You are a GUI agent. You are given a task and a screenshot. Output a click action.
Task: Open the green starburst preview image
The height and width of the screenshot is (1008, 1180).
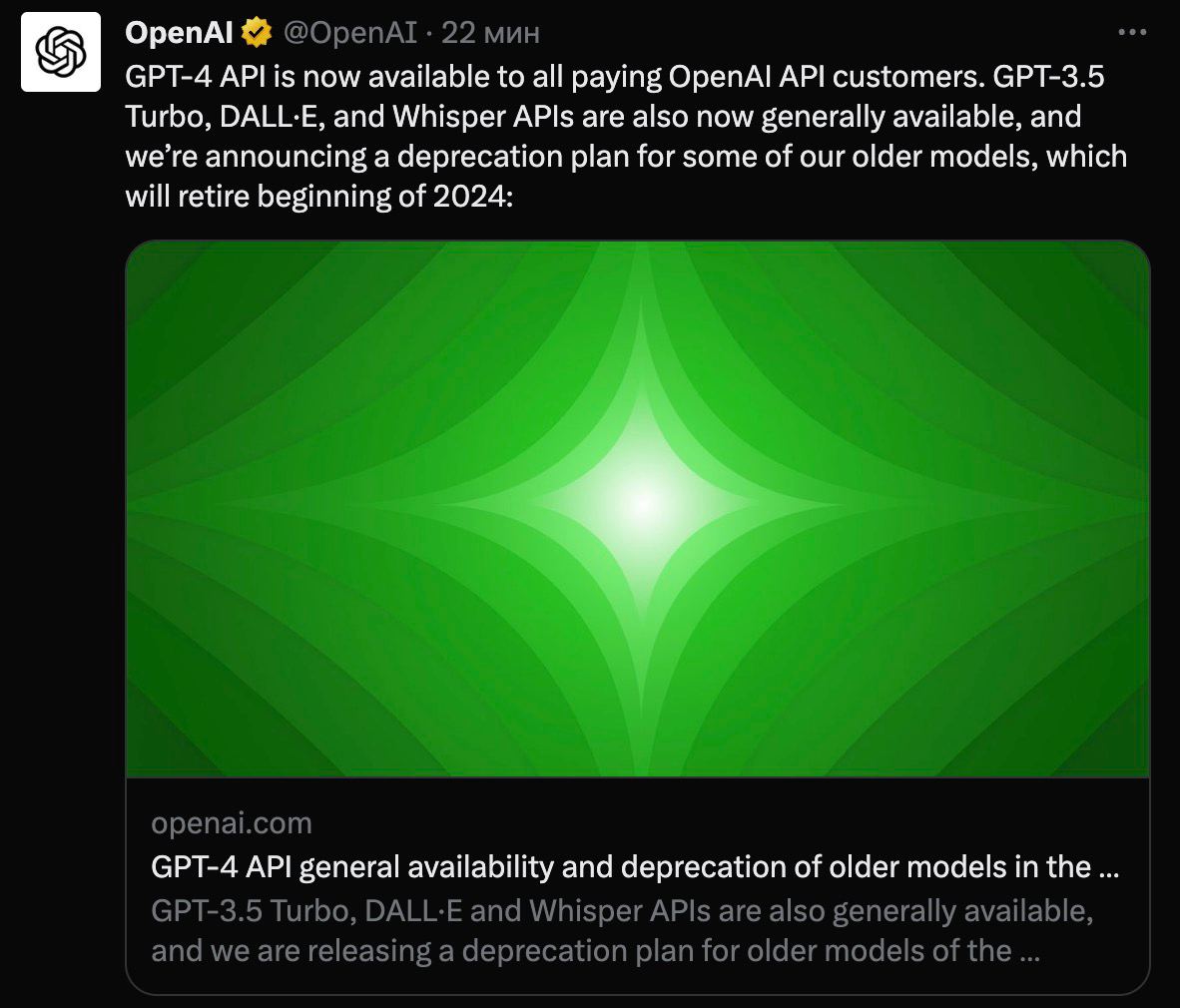(x=639, y=509)
